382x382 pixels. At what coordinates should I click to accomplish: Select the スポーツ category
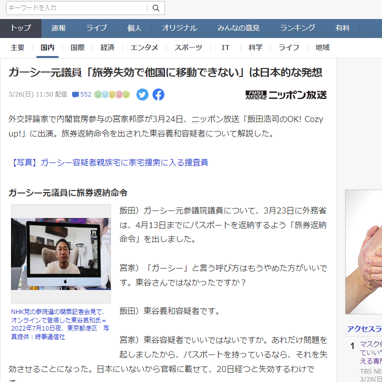(188, 48)
